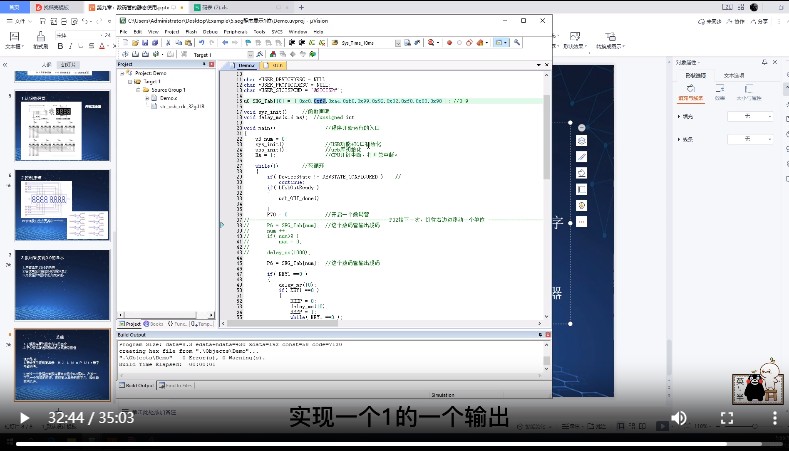The image size is (789, 451).
Task: Add a new WPS document tab
Action: tap(301, 7)
